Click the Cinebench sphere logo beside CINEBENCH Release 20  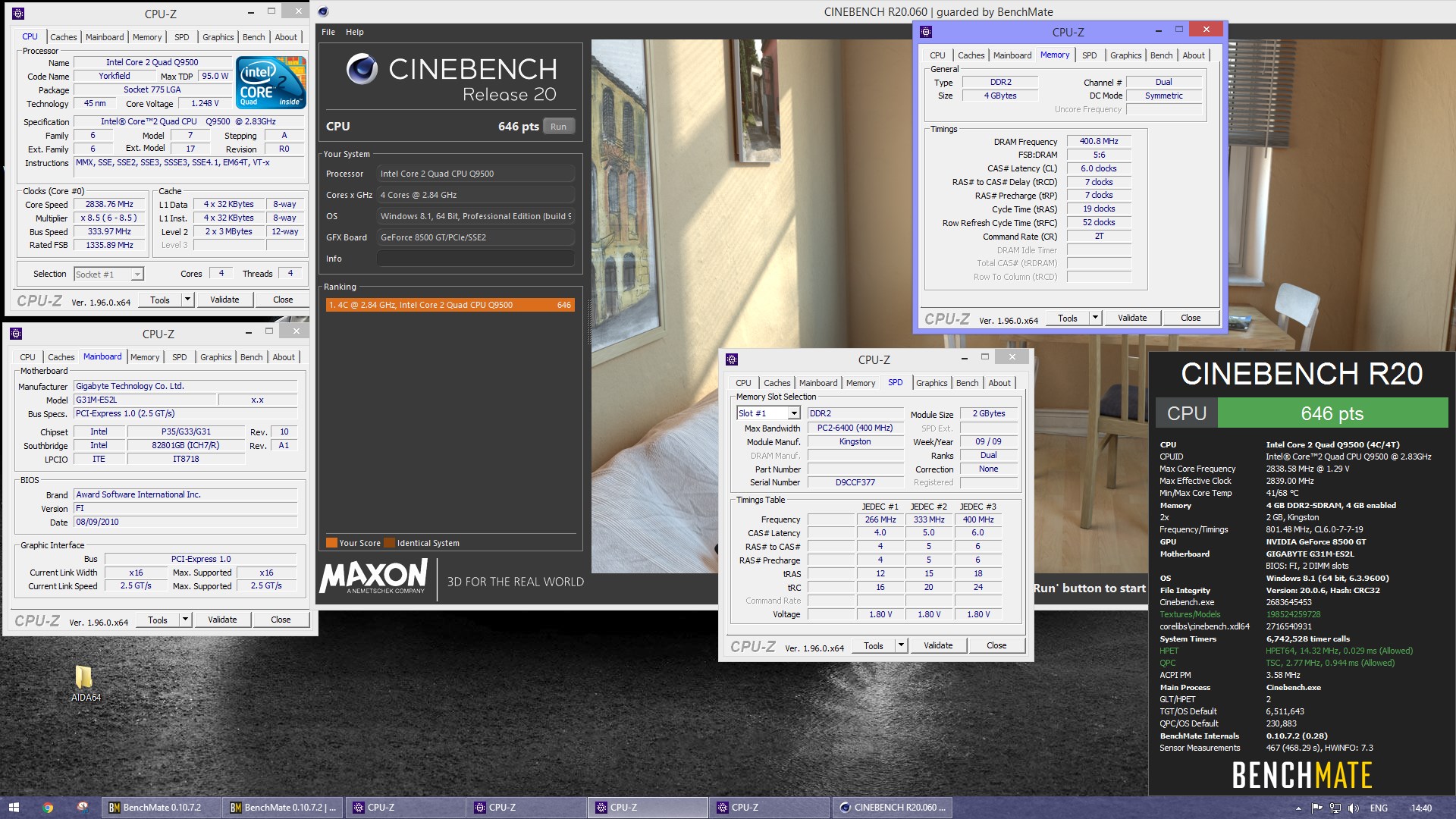(x=362, y=69)
